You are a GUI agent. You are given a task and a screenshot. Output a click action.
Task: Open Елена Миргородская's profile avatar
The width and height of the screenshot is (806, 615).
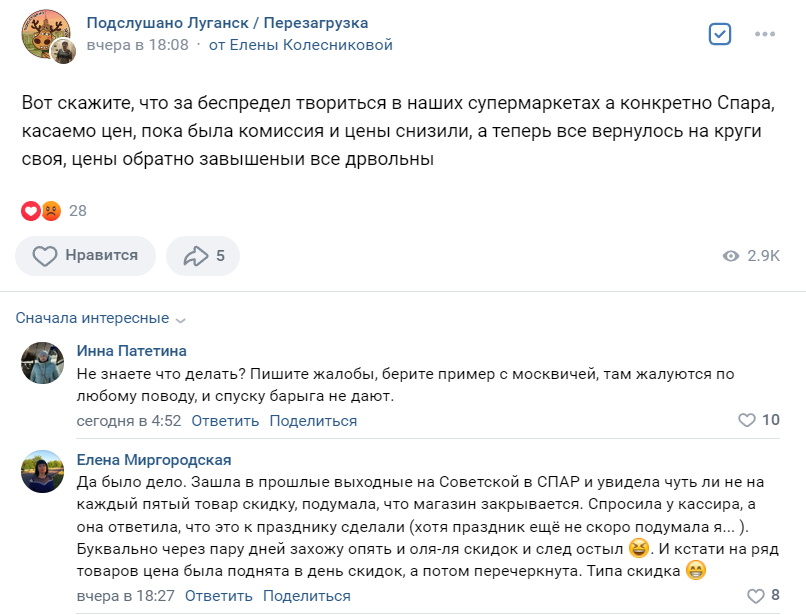tap(43, 471)
